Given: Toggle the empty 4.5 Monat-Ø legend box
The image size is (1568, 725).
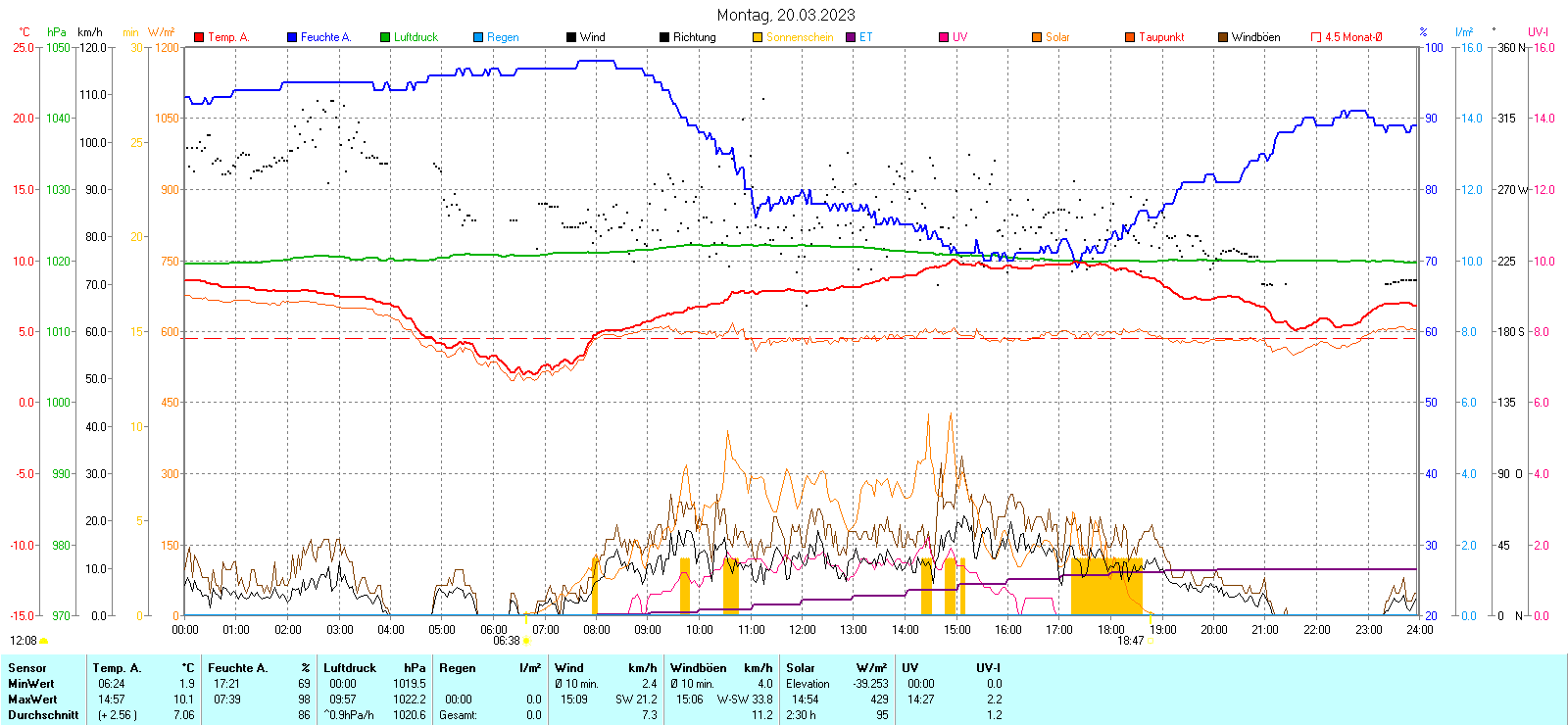Looking at the screenshot, I should coord(1316,37).
